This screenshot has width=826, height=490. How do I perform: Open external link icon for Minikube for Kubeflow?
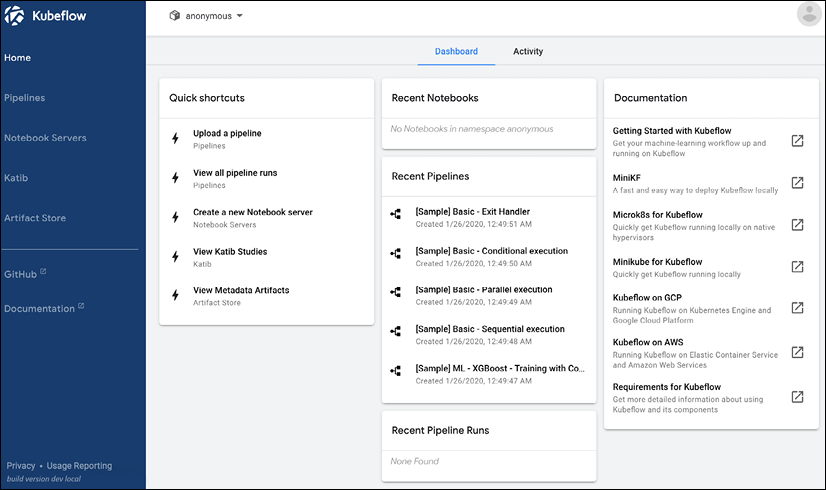[798, 267]
